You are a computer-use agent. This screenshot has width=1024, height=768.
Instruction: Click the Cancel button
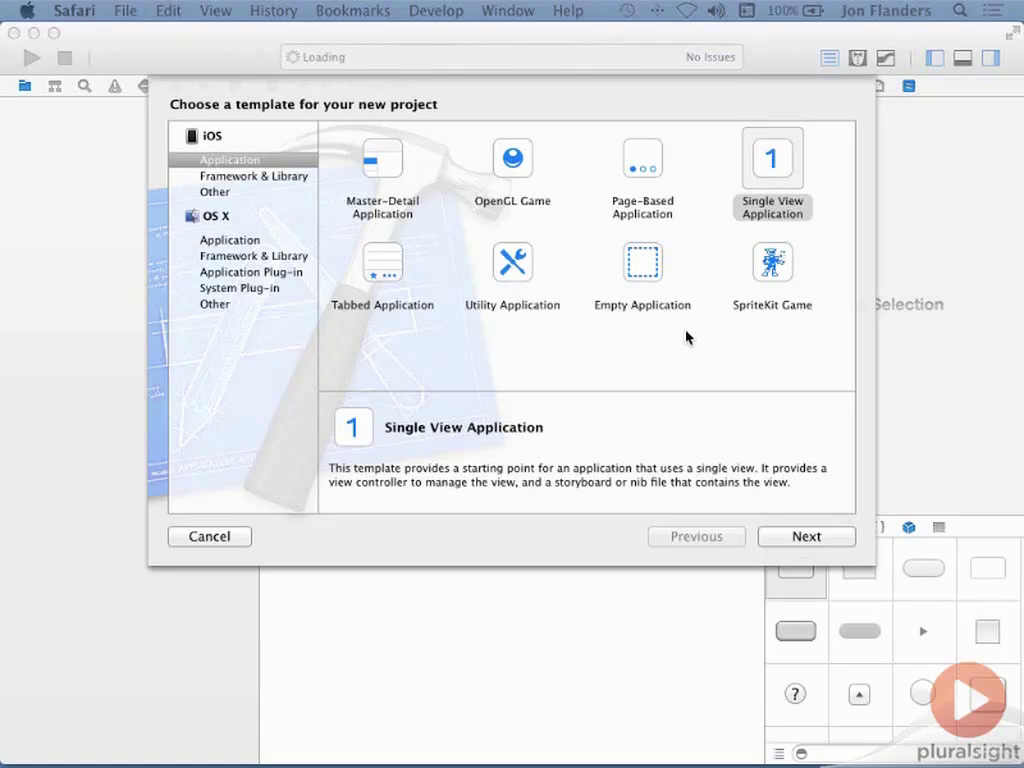210,536
